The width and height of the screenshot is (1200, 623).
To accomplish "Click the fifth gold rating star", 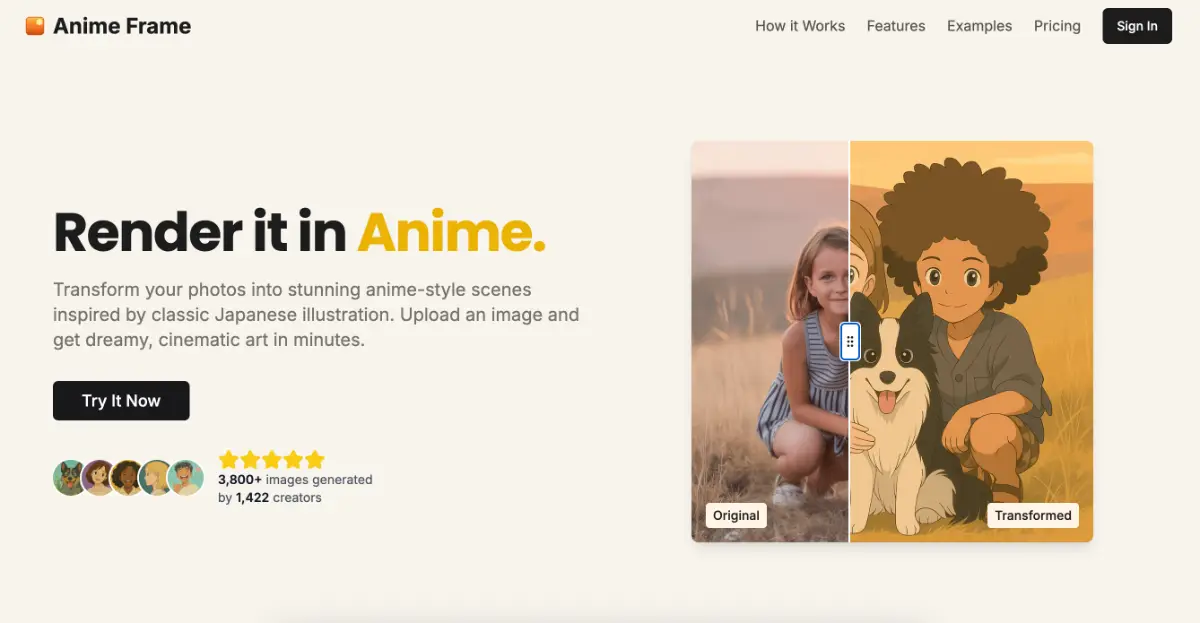I will pos(315,460).
